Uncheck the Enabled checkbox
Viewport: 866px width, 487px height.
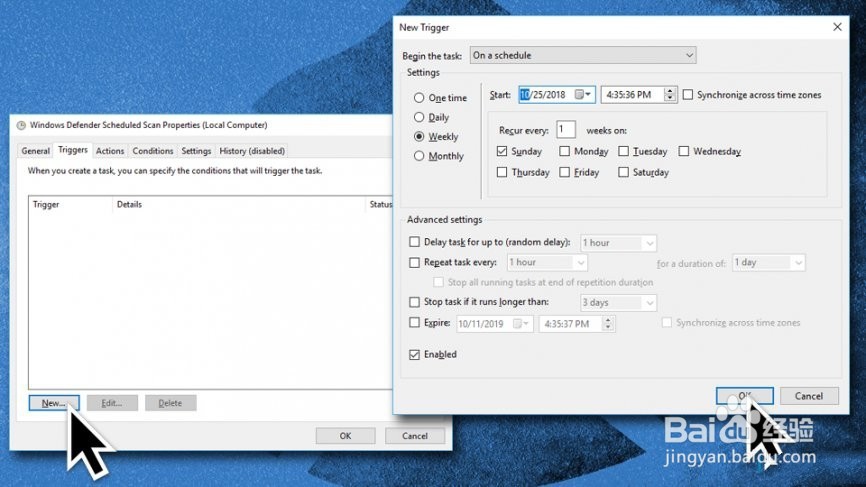coord(414,354)
